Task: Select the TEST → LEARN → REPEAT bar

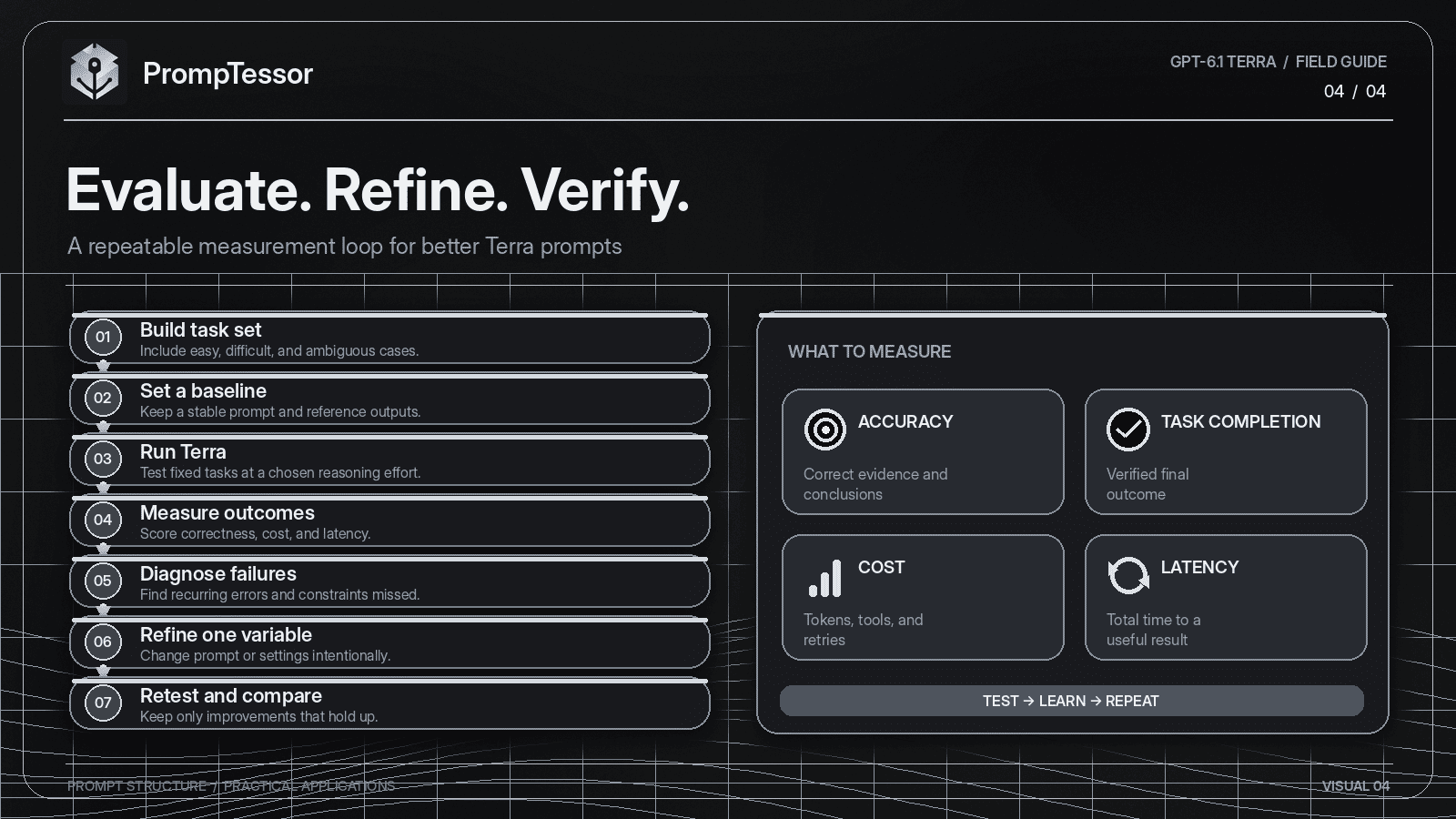Action: pos(1072,701)
